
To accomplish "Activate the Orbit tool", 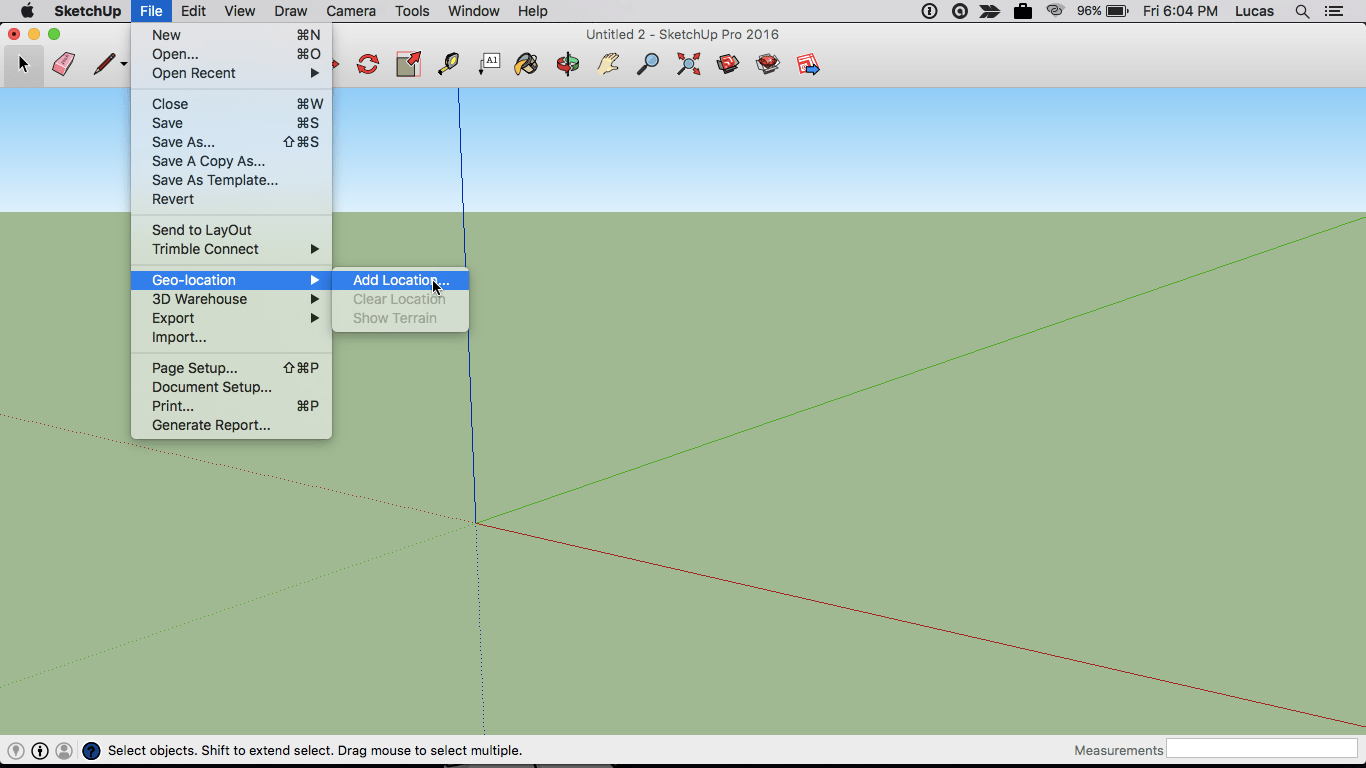I will (x=568, y=65).
